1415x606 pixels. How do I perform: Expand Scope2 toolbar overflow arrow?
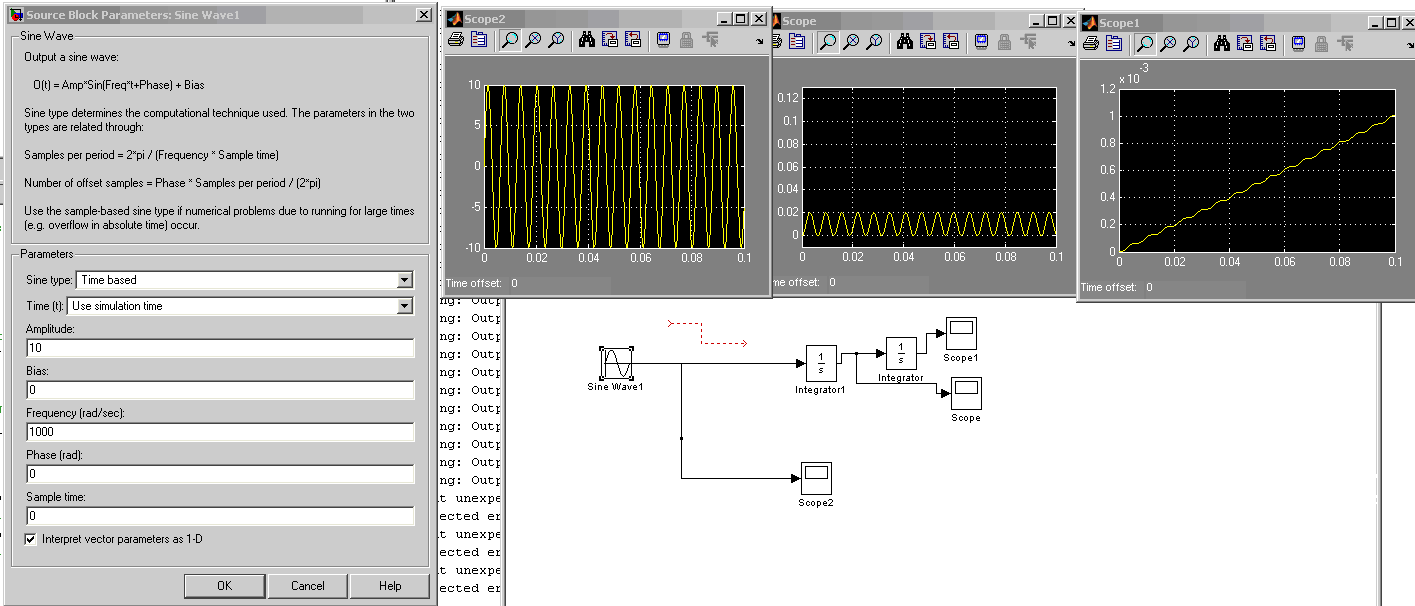[x=760, y=42]
